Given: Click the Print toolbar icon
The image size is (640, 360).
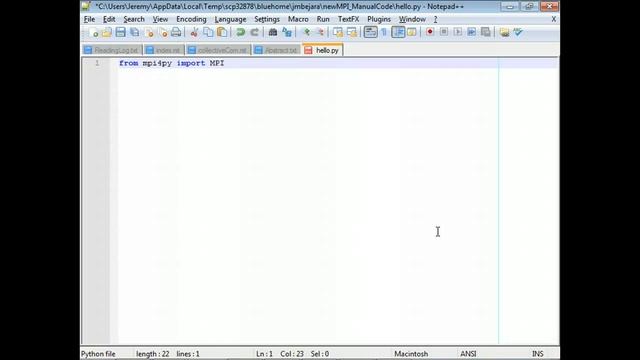Looking at the screenshot, I should coord(176,32).
